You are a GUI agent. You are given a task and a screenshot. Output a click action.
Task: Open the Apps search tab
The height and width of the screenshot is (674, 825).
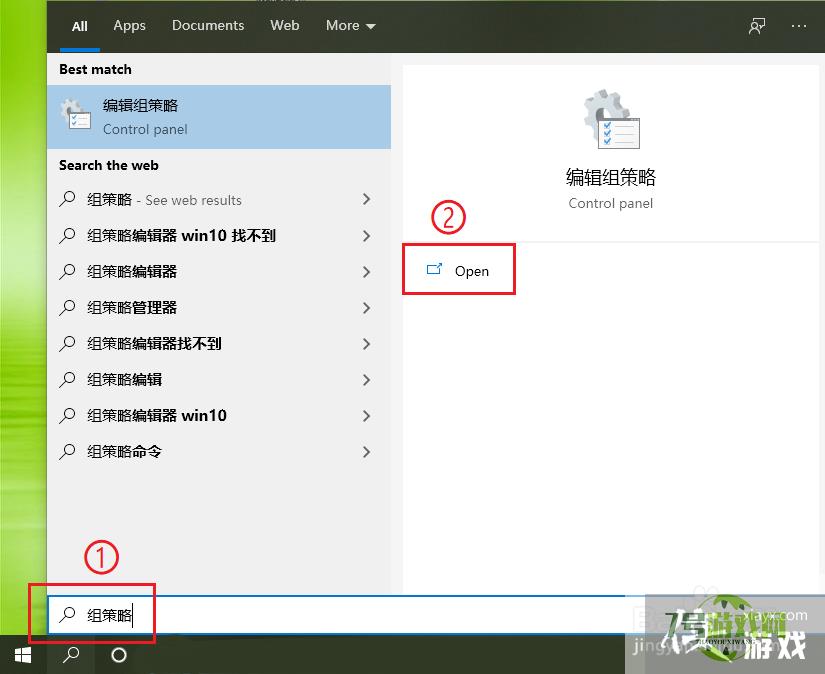click(x=129, y=25)
